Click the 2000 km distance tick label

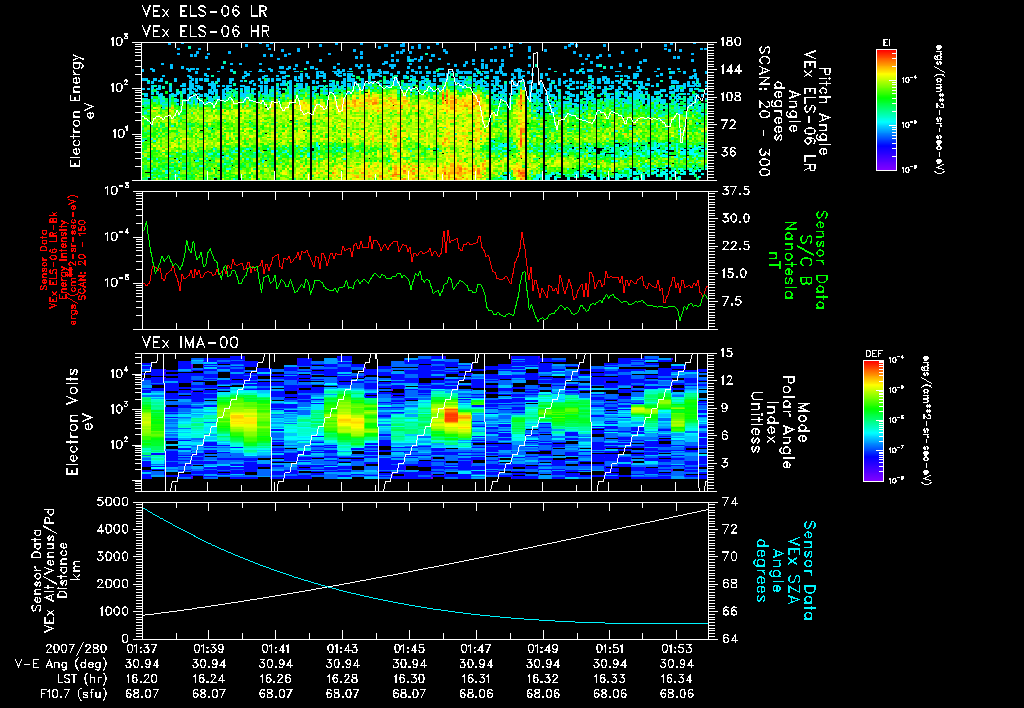tap(115, 584)
